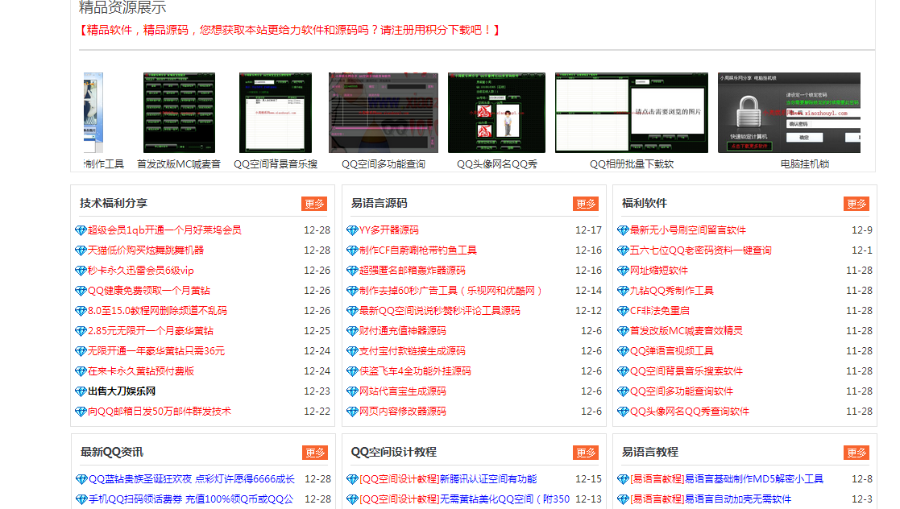Click the 福利软件 section heading

click(x=644, y=203)
